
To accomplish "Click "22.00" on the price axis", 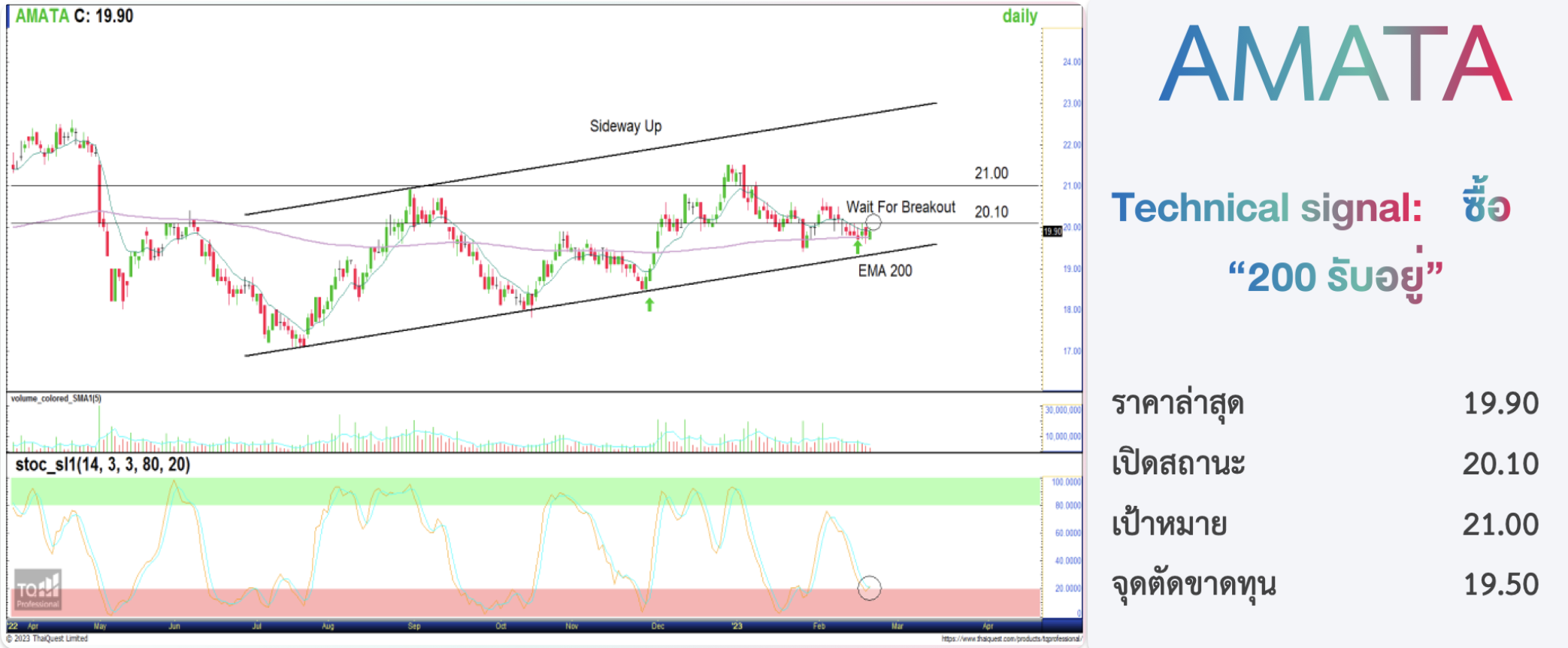I will [1072, 144].
